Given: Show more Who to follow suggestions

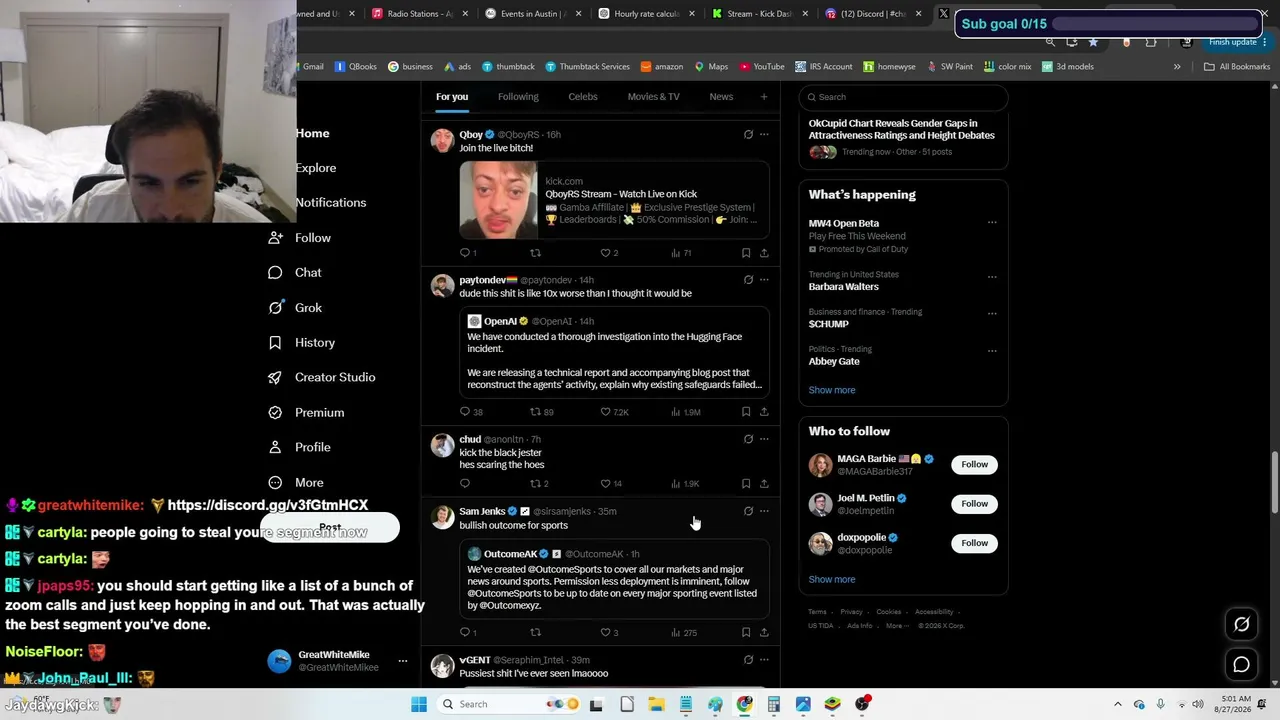Looking at the screenshot, I should pos(832,579).
